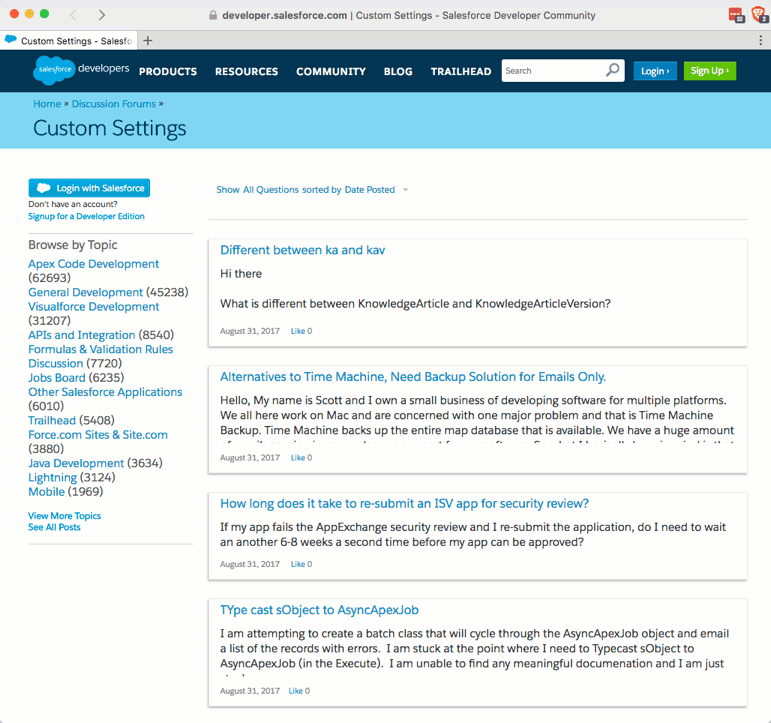Open 'TYpe cast sObject to AsyncApexJob' post

tap(319, 610)
